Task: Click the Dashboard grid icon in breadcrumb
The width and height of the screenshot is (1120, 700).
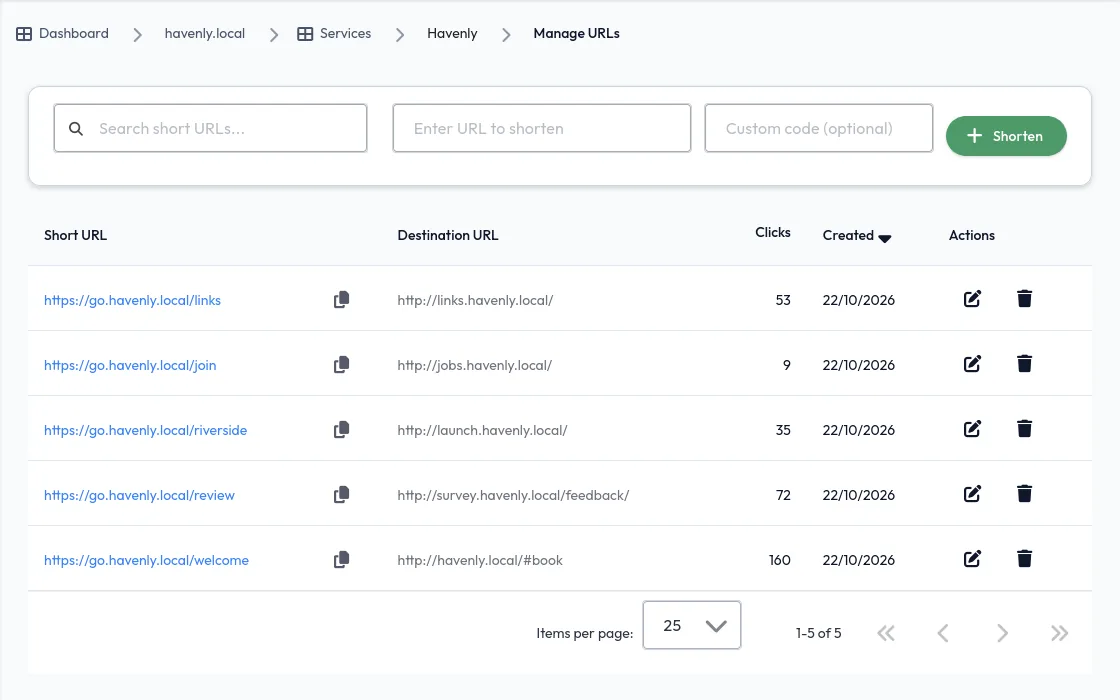Action: tap(24, 34)
